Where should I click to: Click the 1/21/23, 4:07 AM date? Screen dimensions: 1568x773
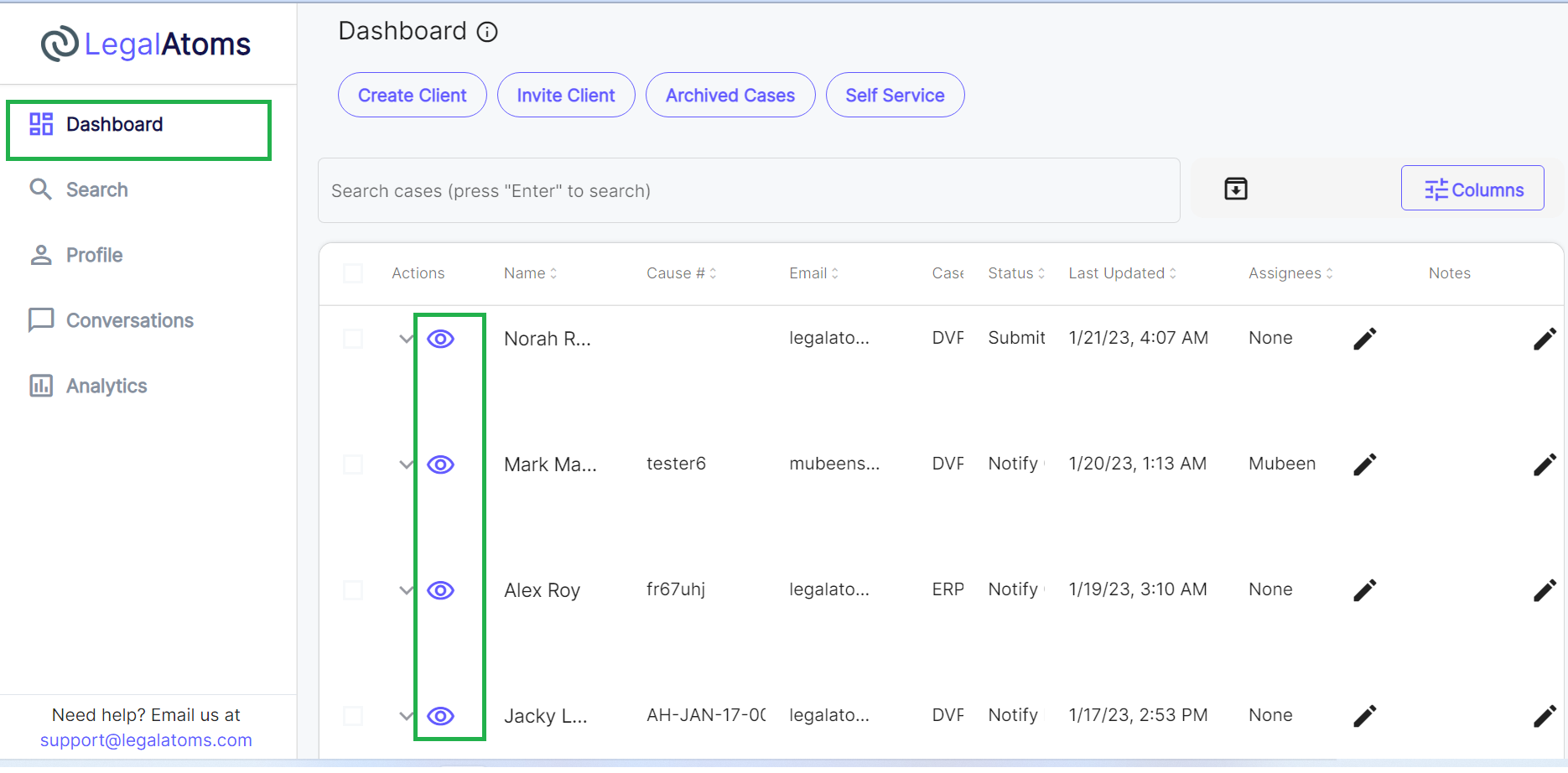tap(1139, 338)
